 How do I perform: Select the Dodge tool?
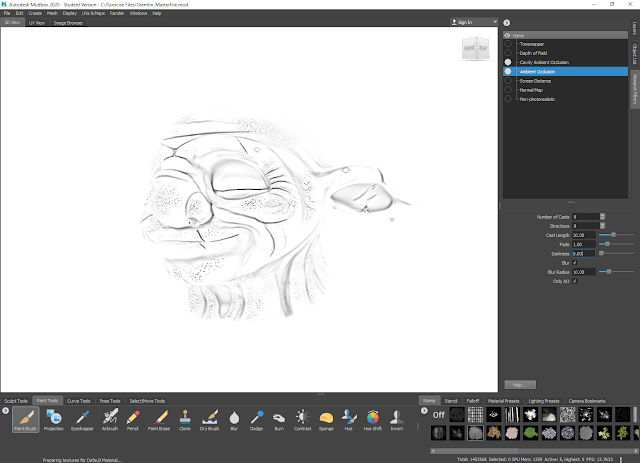tap(256, 420)
